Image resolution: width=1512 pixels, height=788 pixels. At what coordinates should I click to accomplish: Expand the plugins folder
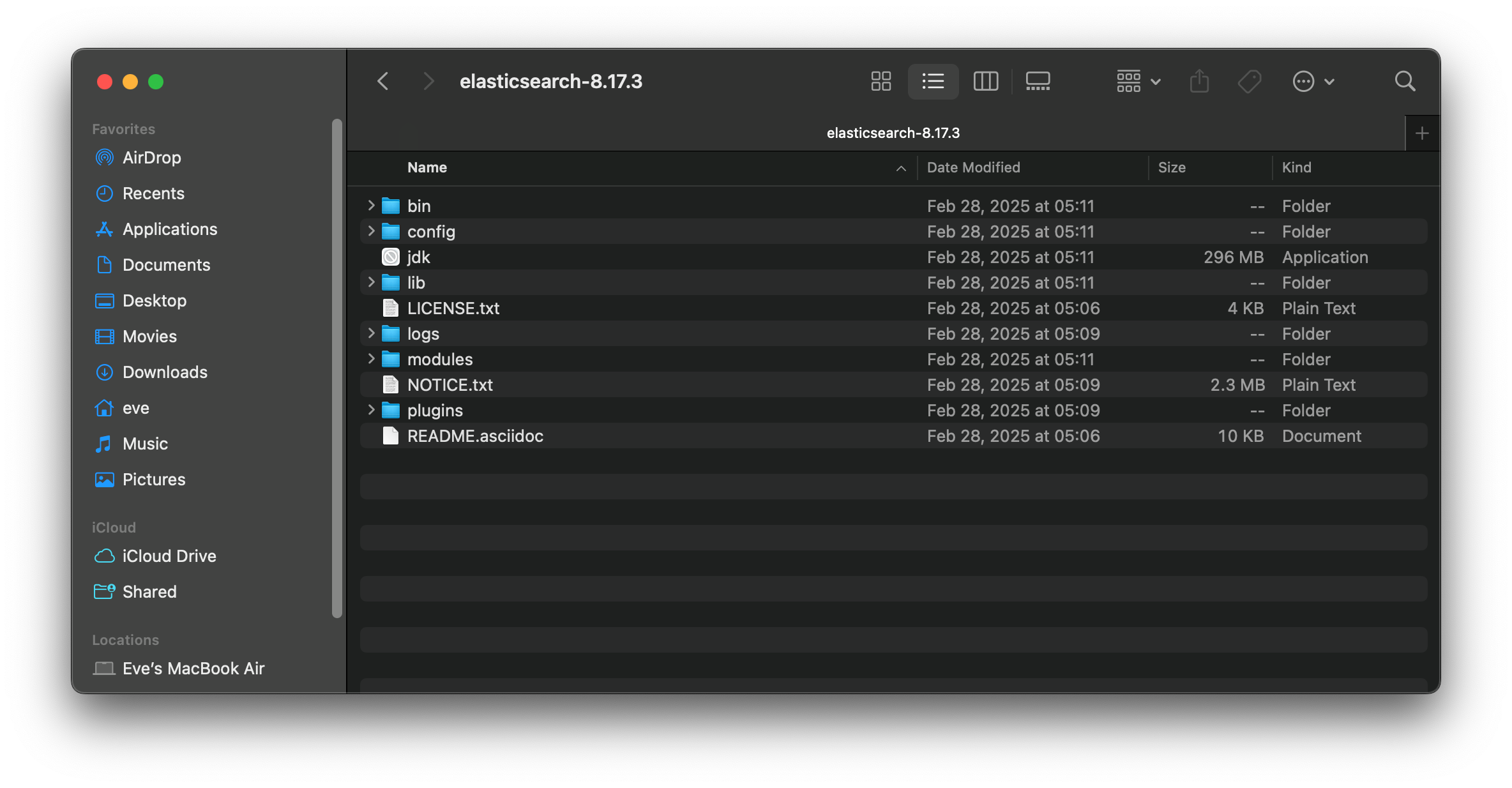(x=371, y=410)
